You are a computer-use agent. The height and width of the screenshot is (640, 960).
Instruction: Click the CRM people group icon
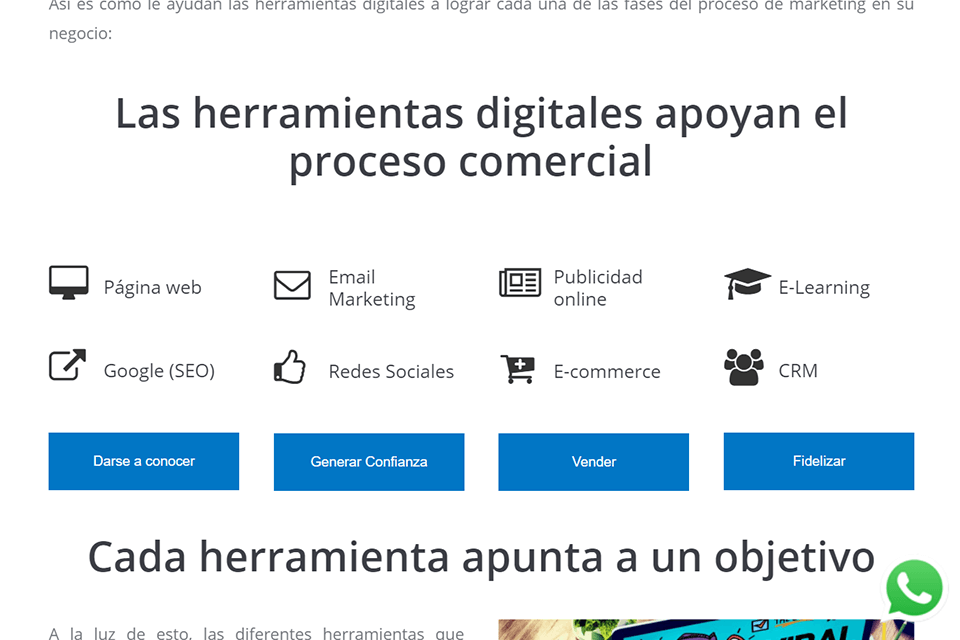[x=744, y=367]
